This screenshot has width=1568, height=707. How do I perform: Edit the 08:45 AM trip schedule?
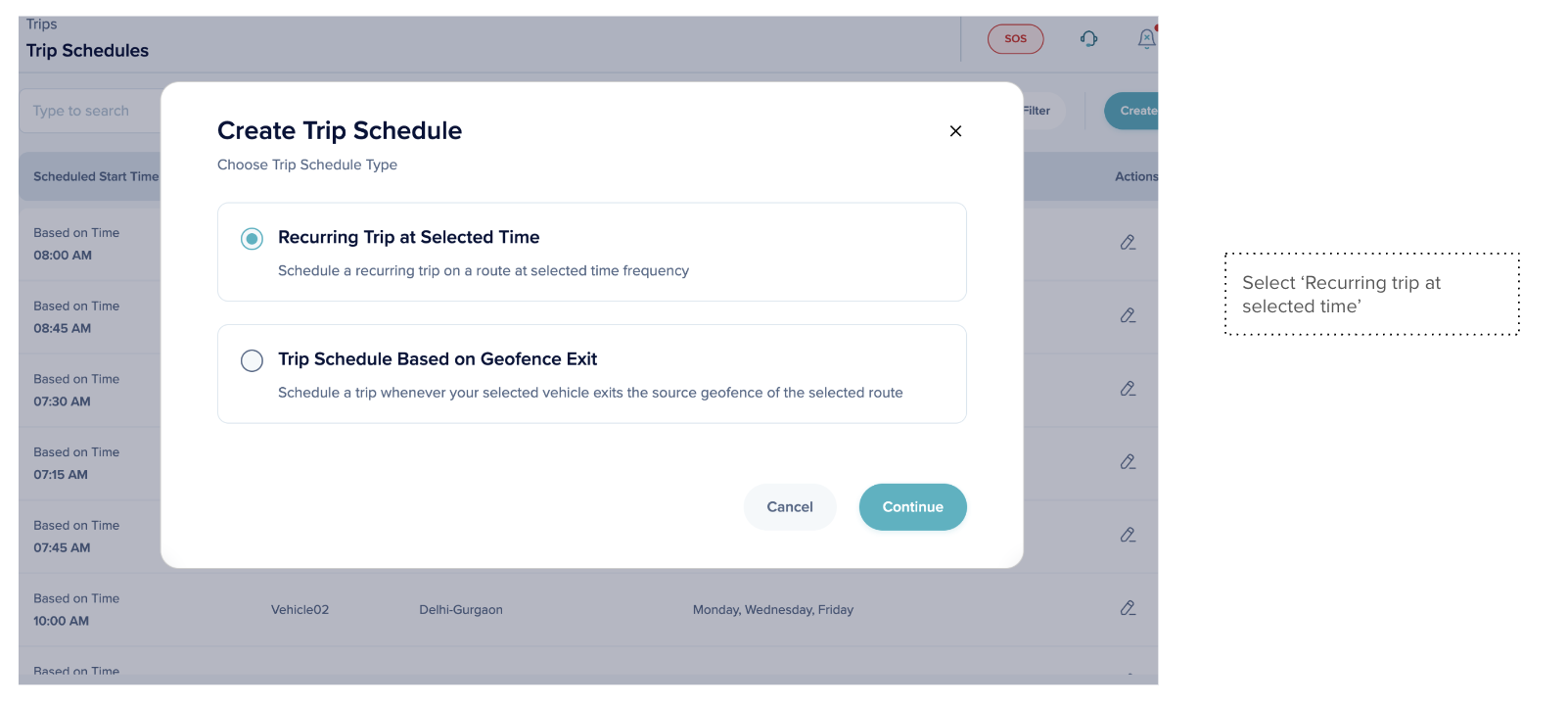[x=1128, y=315]
